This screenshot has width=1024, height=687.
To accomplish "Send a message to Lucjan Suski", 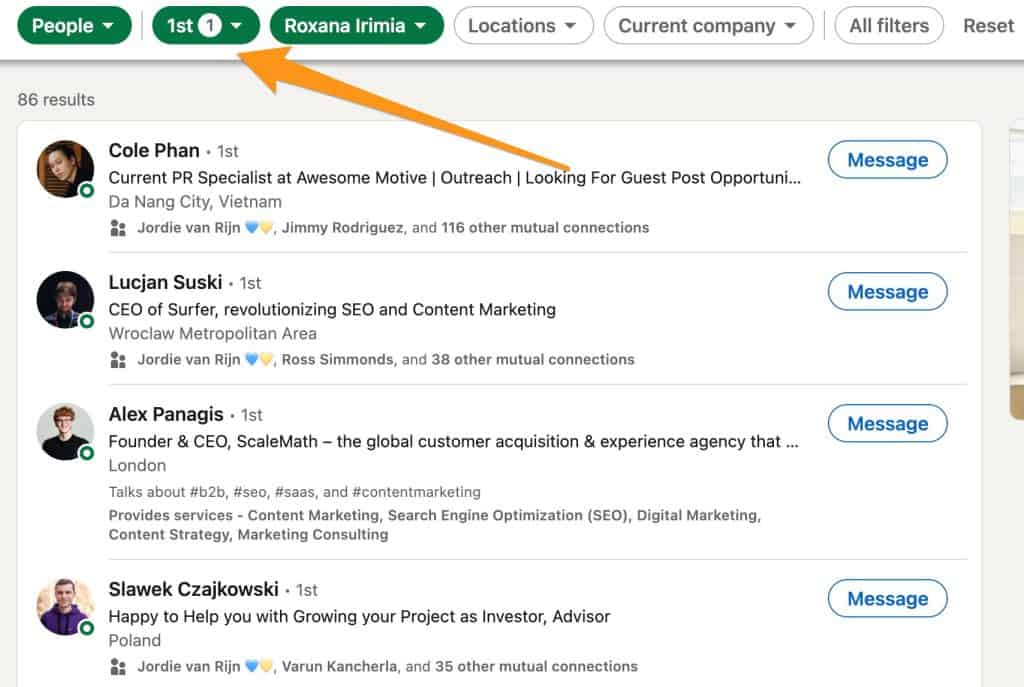I will [887, 292].
